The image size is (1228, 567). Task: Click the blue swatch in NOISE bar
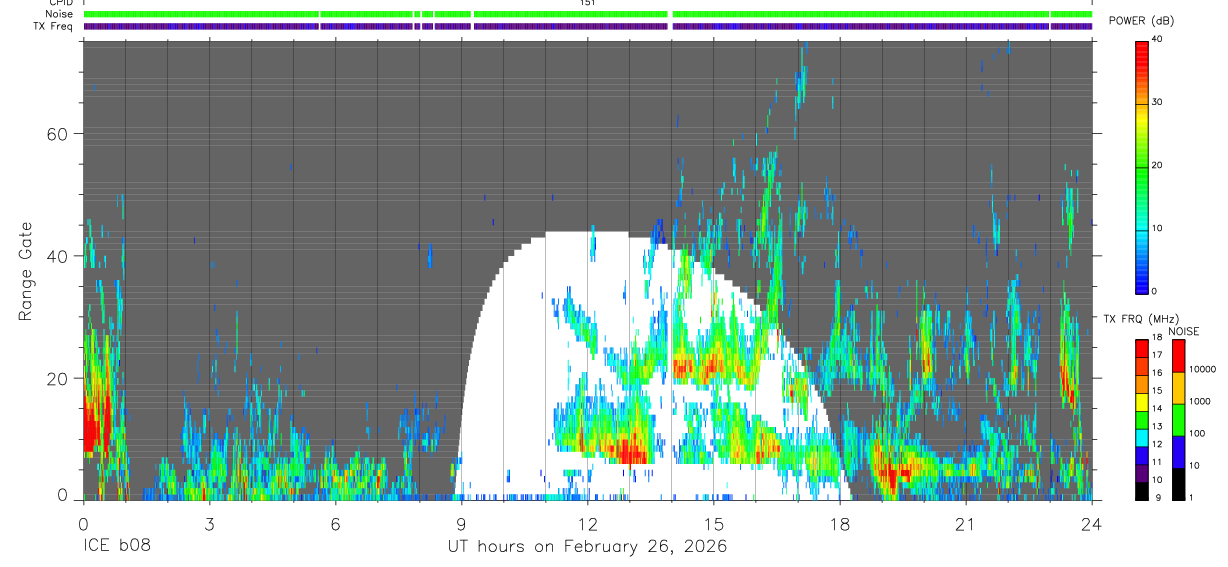(1178, 452)
